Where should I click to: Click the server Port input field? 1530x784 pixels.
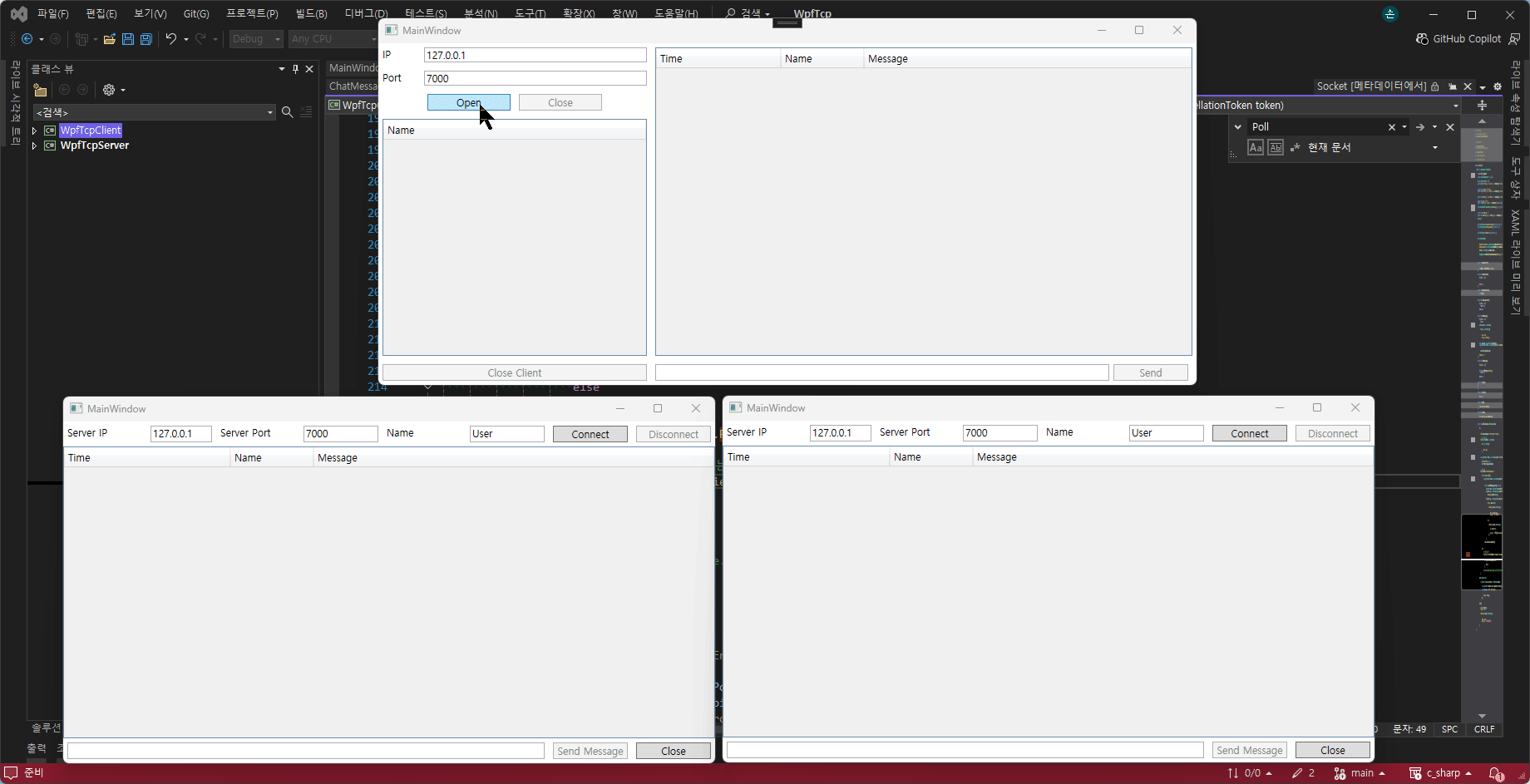pyautogui.click(x=535, y=78)
